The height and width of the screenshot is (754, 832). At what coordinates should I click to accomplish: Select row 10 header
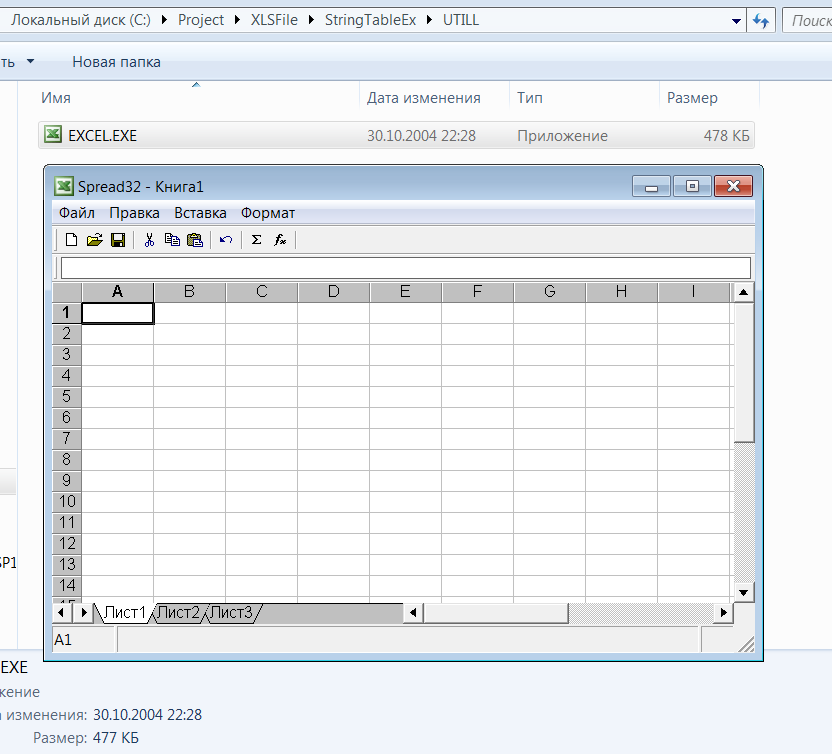coord(67,501)
